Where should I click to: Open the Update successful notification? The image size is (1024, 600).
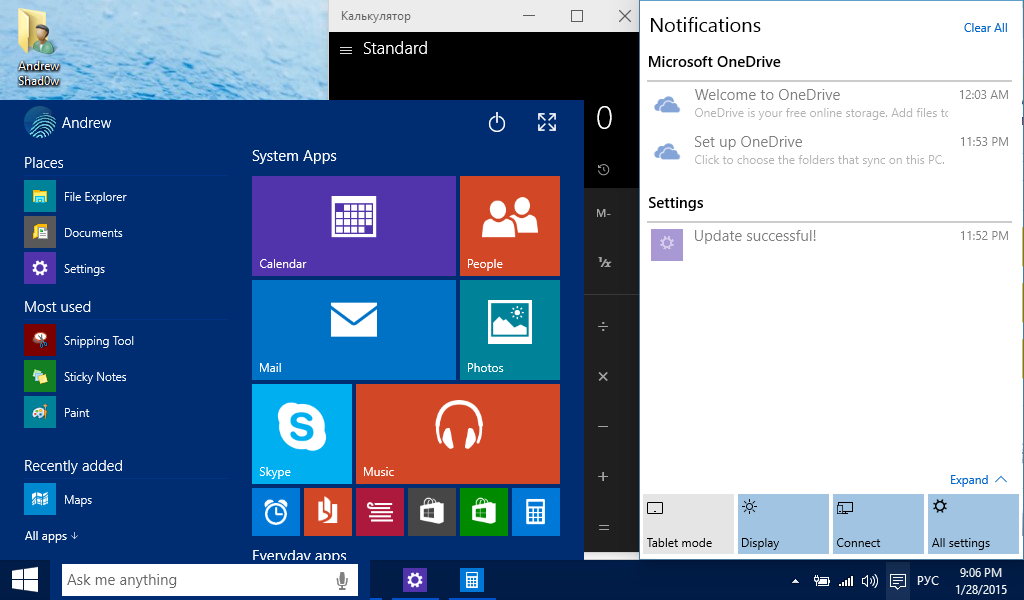pos(829,244)
